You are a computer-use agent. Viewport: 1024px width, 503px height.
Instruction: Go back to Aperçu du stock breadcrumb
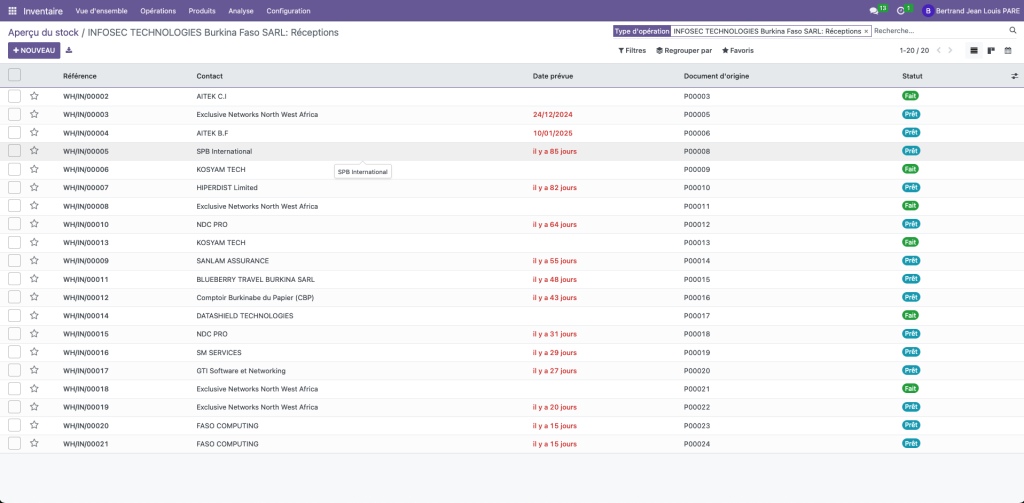(43, 32)
